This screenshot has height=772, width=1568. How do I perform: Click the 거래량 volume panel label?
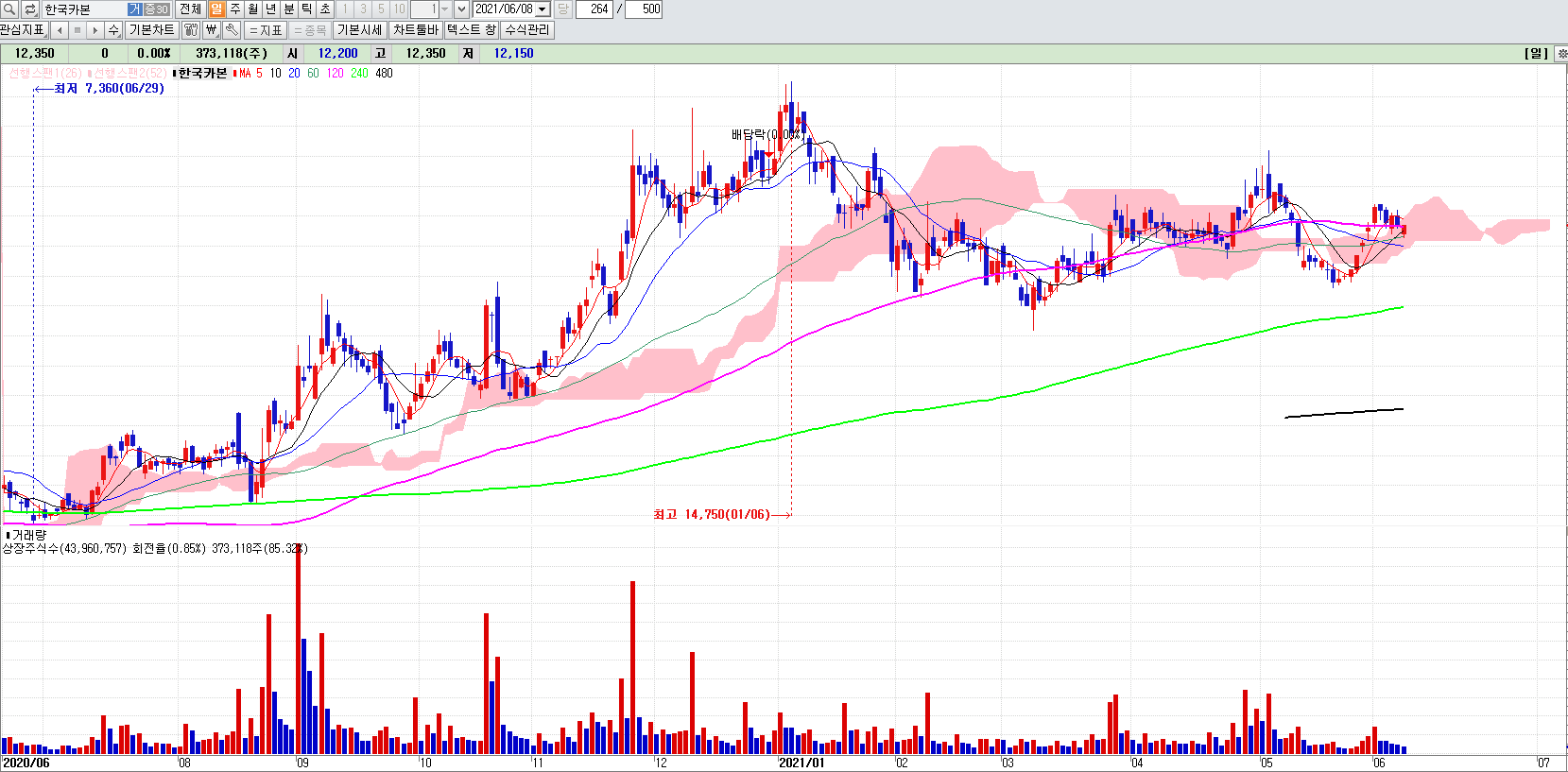point(28,535)
